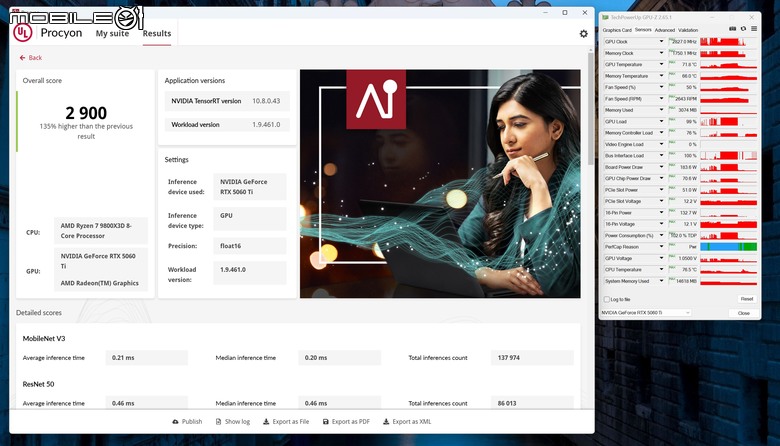Click the Export as File download icon
Image resolution: width=780 pixels, height=446 pixels.
pos(266,422)
